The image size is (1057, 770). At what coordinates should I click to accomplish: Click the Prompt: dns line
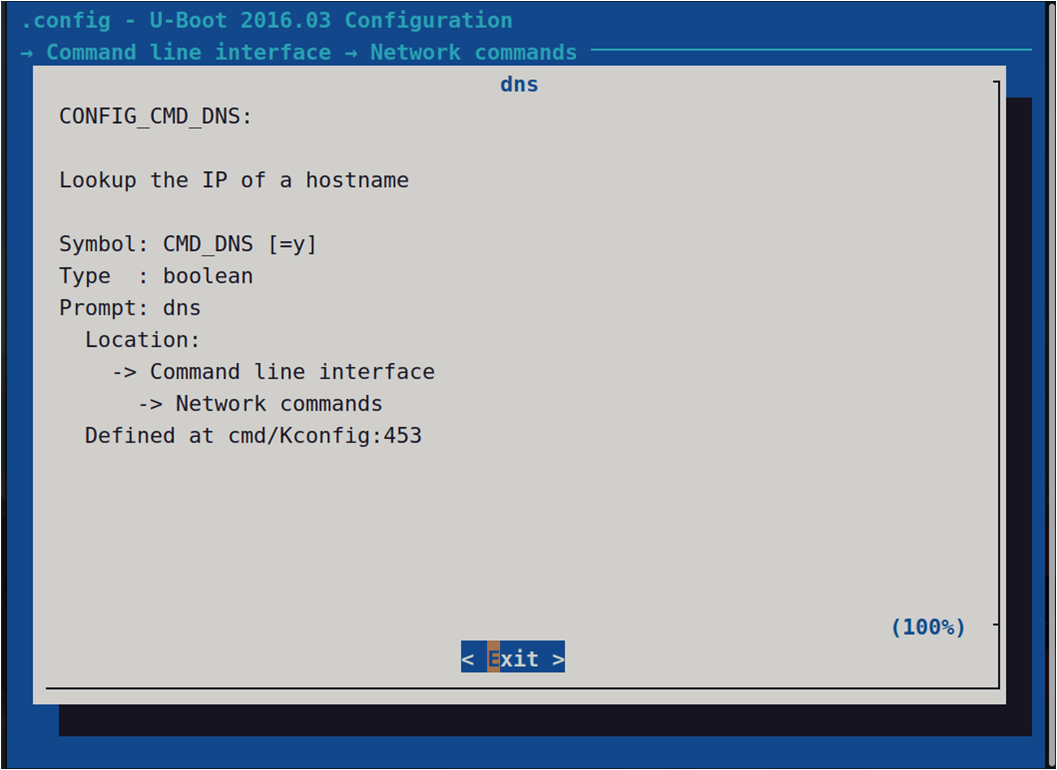[130, 308]
